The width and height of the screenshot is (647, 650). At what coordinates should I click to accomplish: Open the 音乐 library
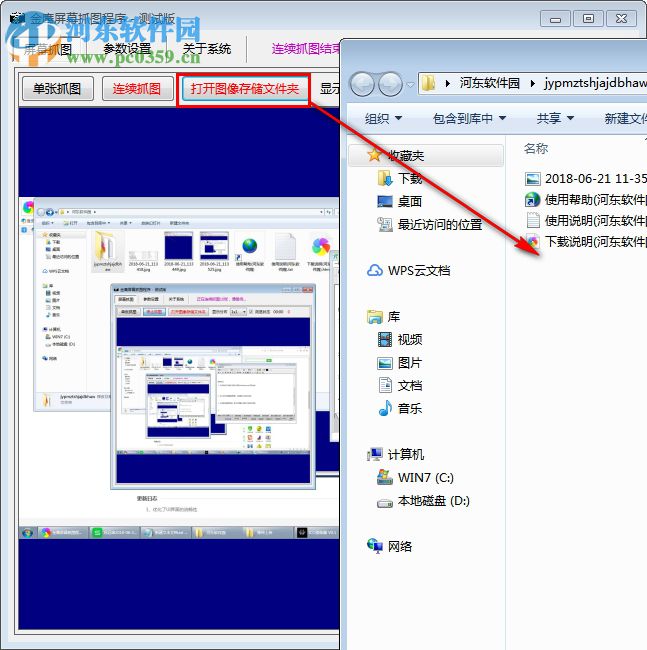pos(410,409)
